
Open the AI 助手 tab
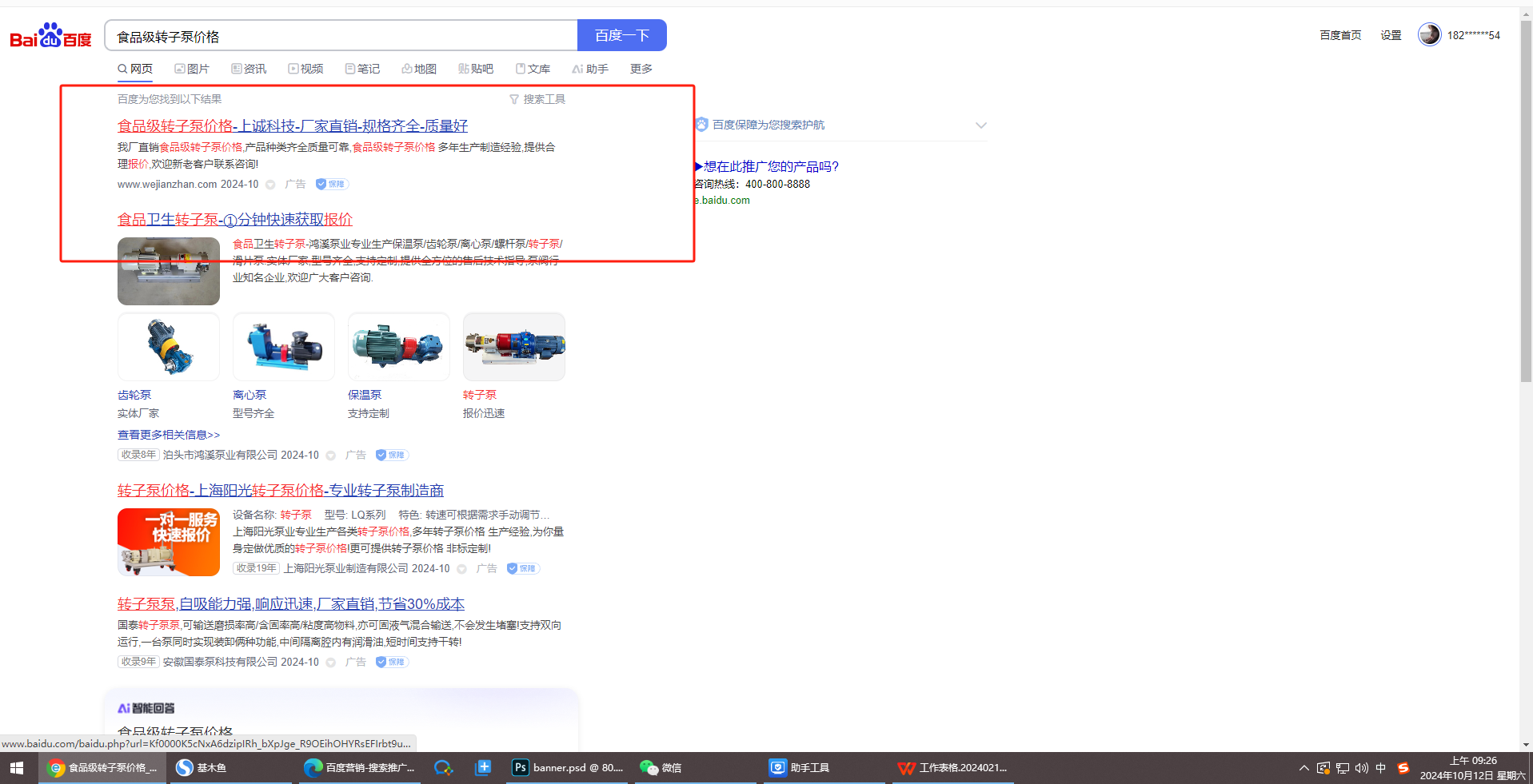[590, 69]
